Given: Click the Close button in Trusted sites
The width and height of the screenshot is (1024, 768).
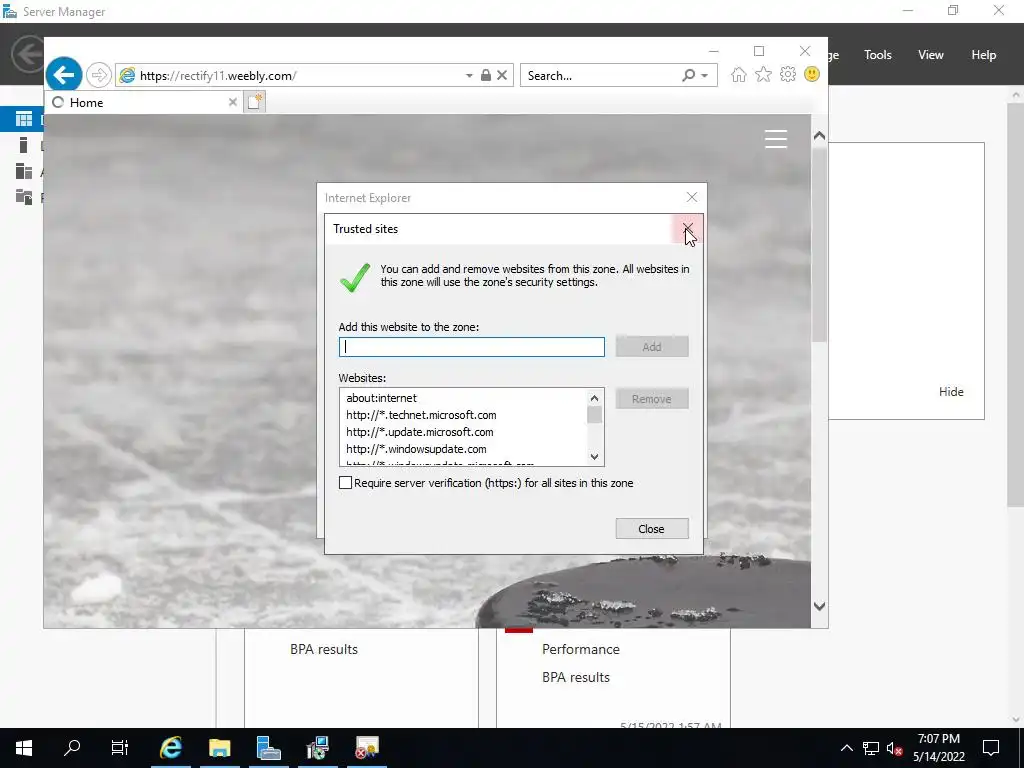Looking at the screenshot, I should [x=652, y=529].
